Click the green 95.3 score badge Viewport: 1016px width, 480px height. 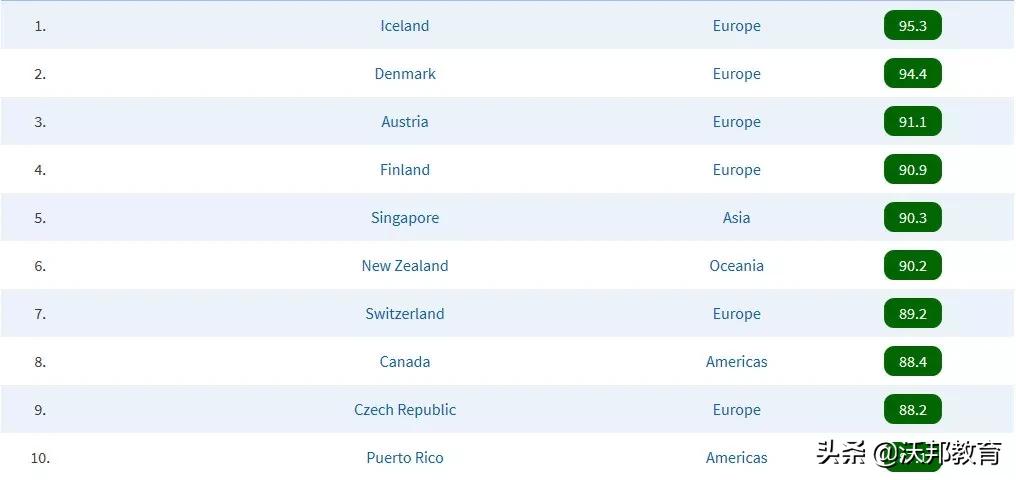(912, 26)
